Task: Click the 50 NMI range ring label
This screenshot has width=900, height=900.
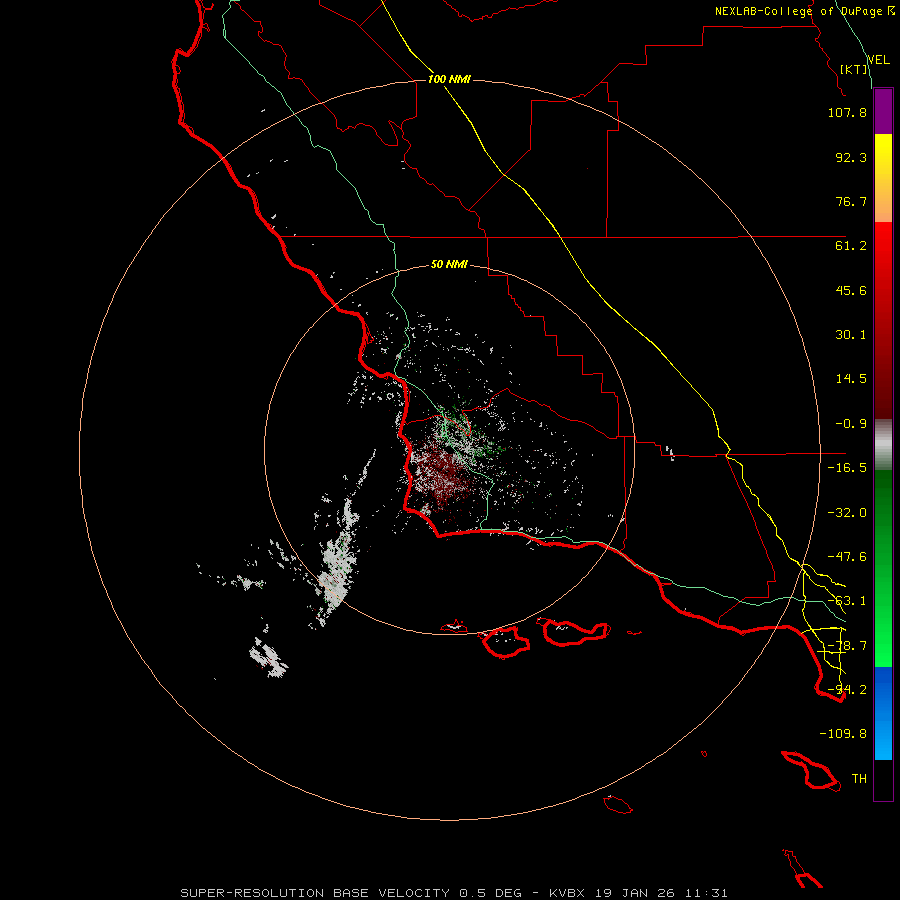Action: coord(449,264)
